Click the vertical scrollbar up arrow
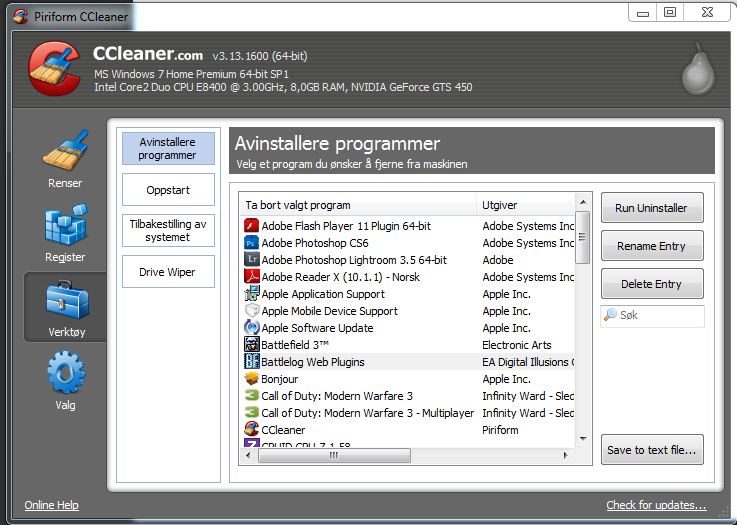Viewport: 737px width, 525px height. click(x=583, y=202)
